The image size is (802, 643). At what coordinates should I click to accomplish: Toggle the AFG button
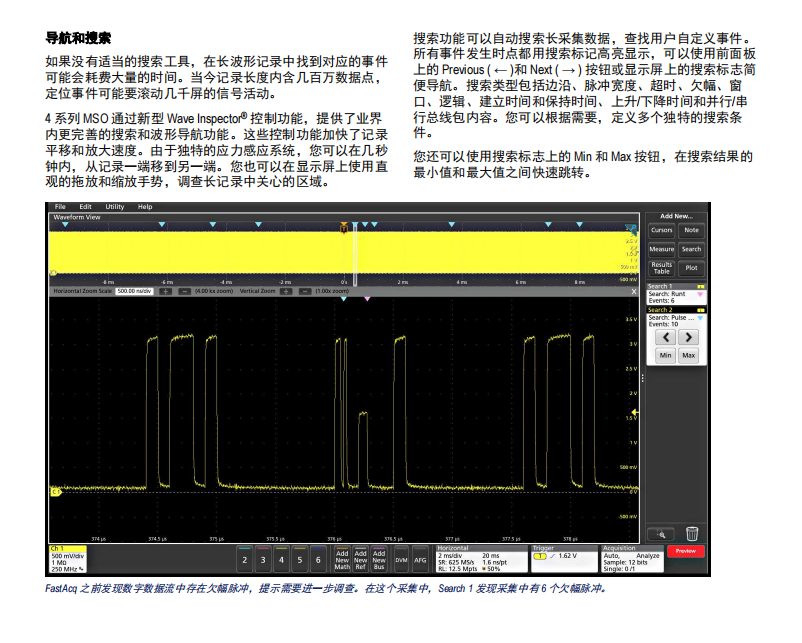click(420, 560)
